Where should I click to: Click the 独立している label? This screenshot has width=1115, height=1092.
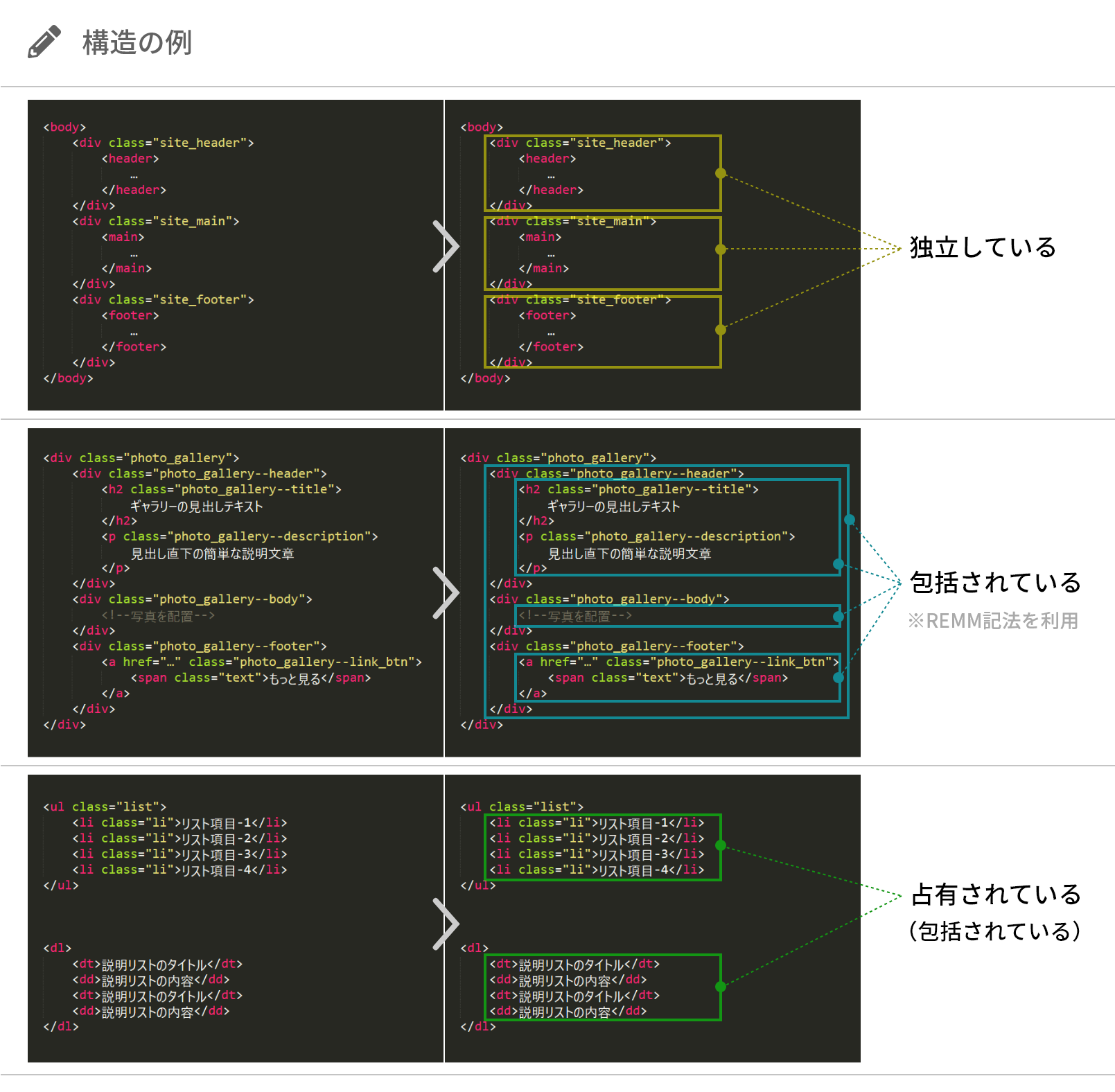tap(982, 247)
